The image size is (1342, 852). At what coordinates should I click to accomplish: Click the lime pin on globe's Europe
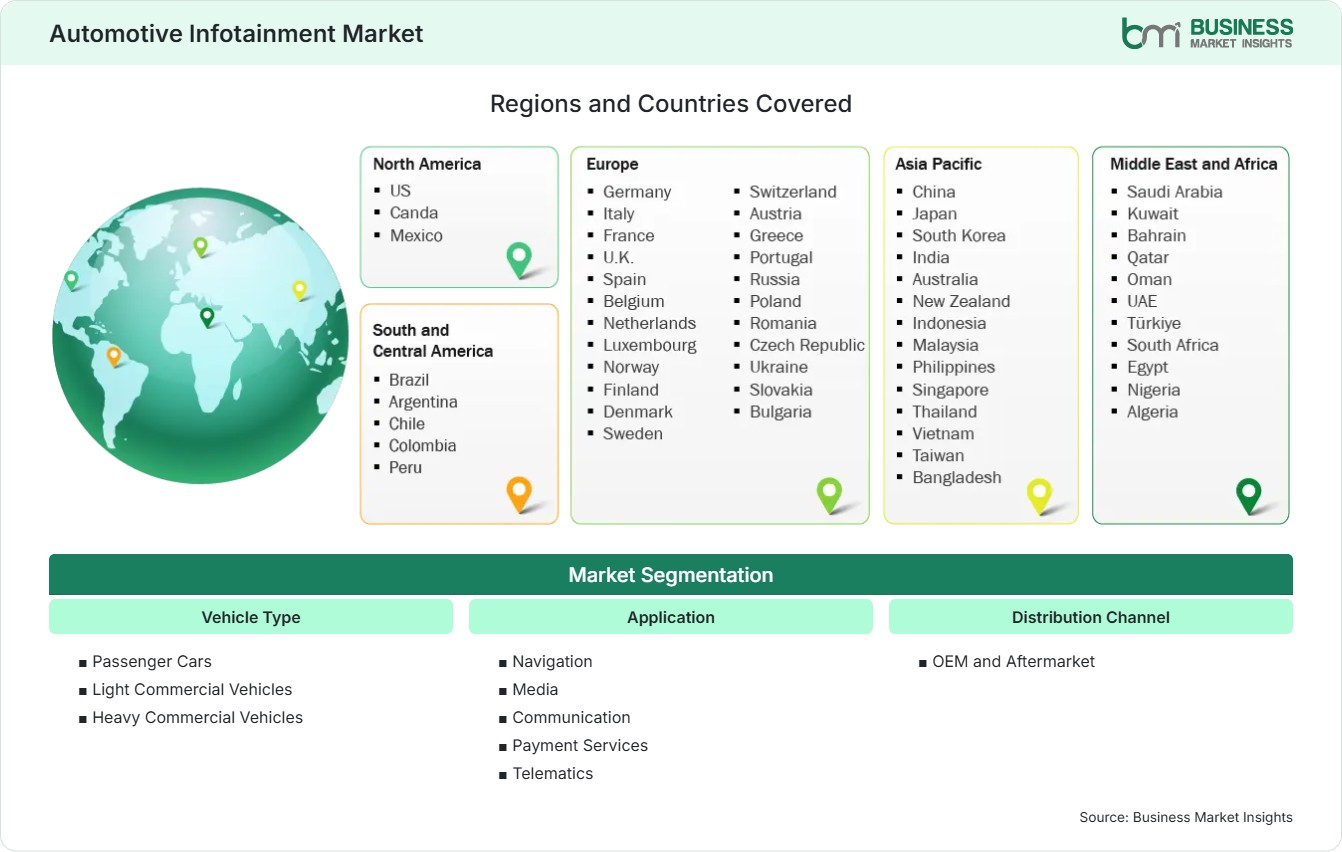pyautogui.click(x=200, y=246)
